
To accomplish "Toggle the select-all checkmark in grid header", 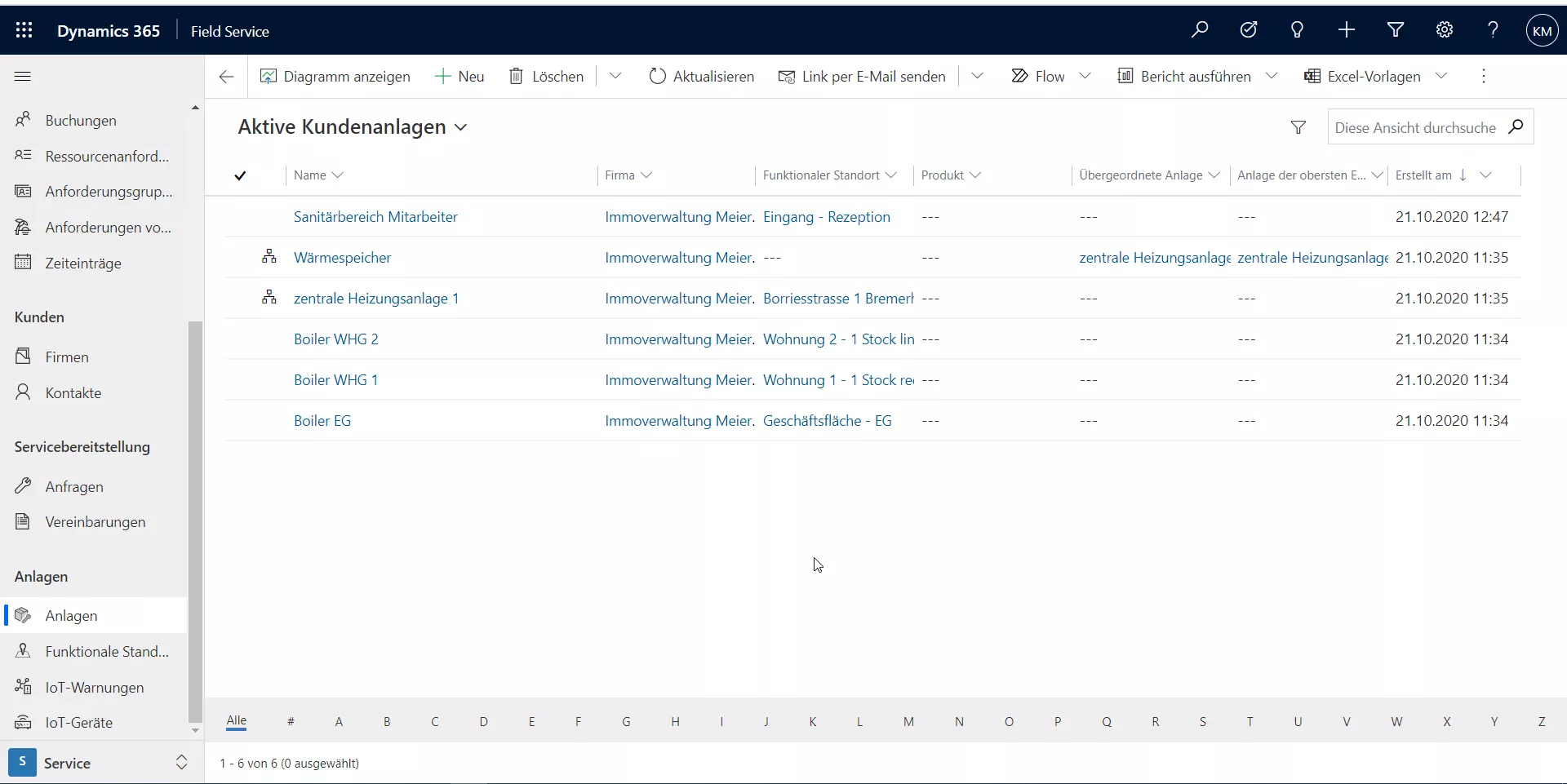I will (240, 175).
